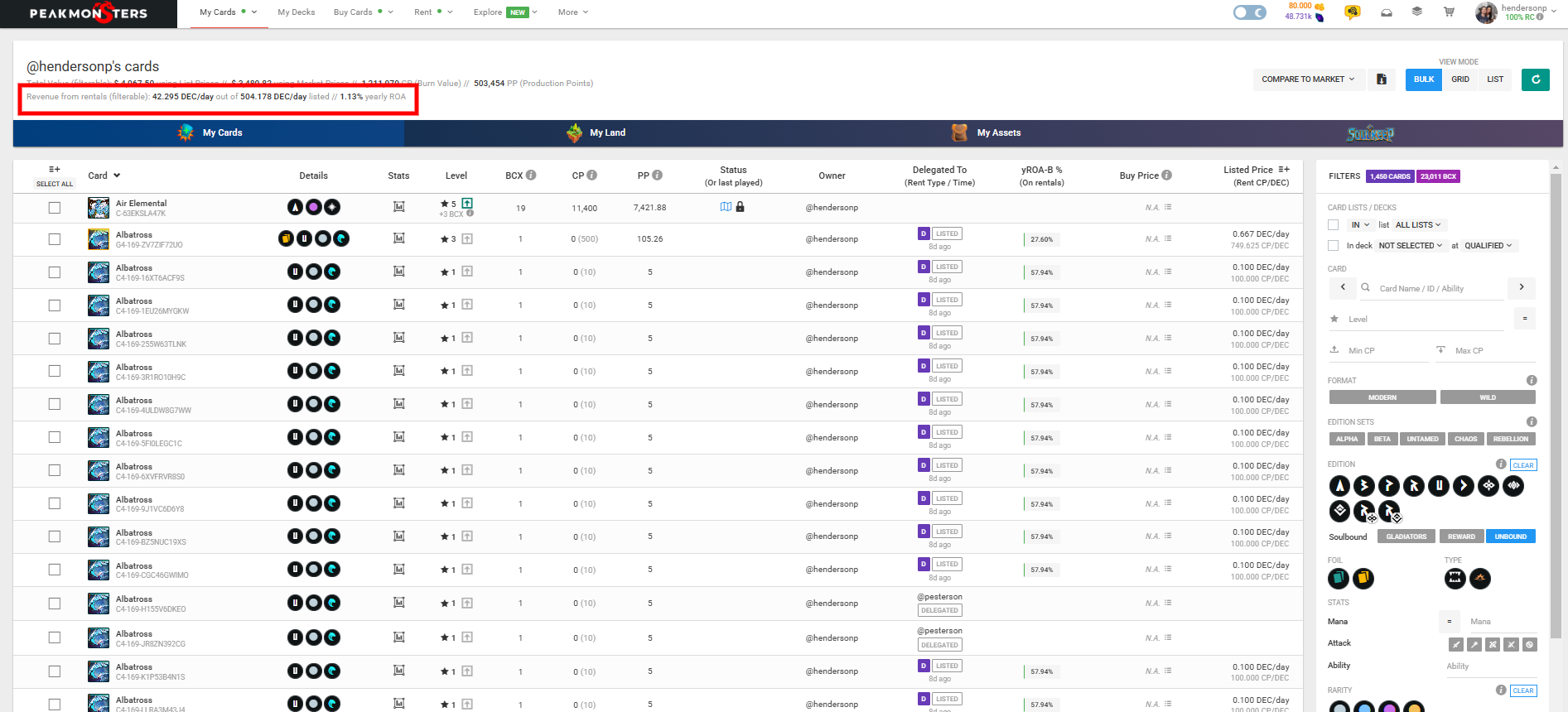Filter by WILD format

point(1488,397)
